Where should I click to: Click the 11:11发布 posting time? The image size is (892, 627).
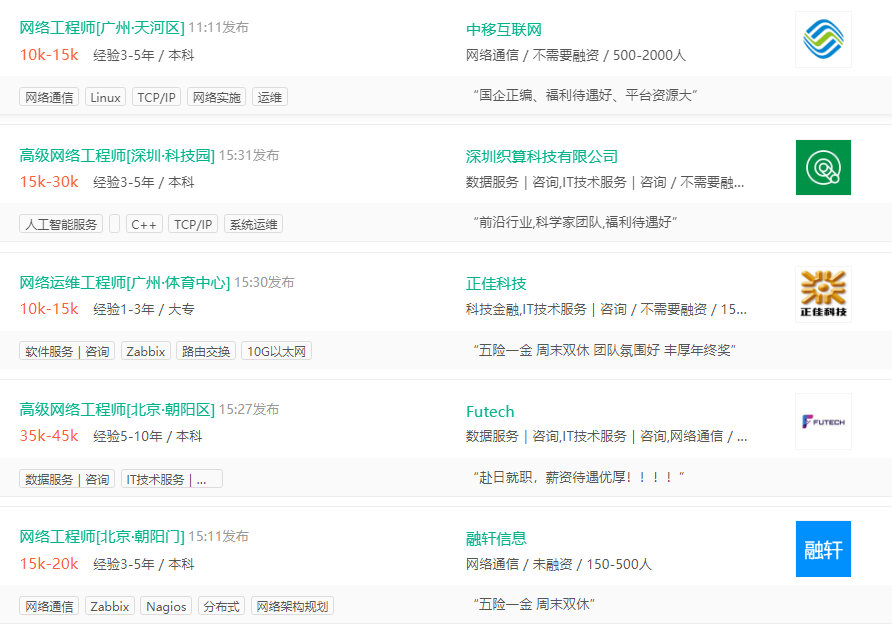(218, 27)
